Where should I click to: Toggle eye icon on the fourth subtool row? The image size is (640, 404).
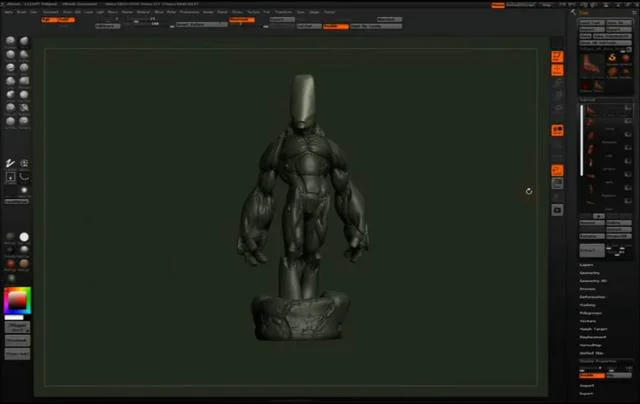(x=628, y=148)
